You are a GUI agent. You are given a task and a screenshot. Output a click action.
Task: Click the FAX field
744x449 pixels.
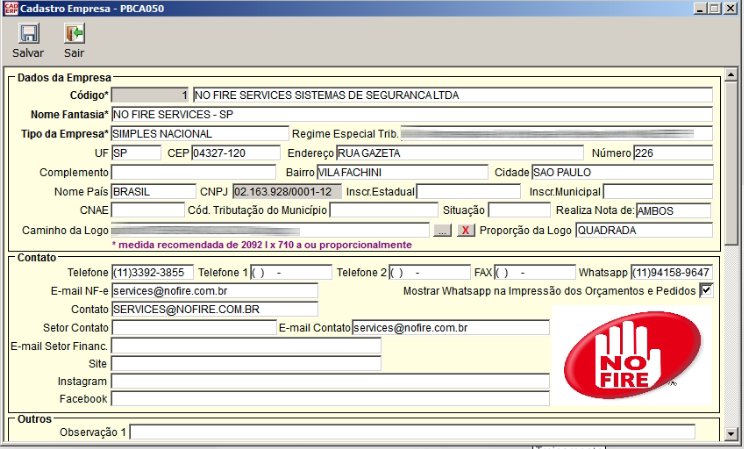point(535,272)
